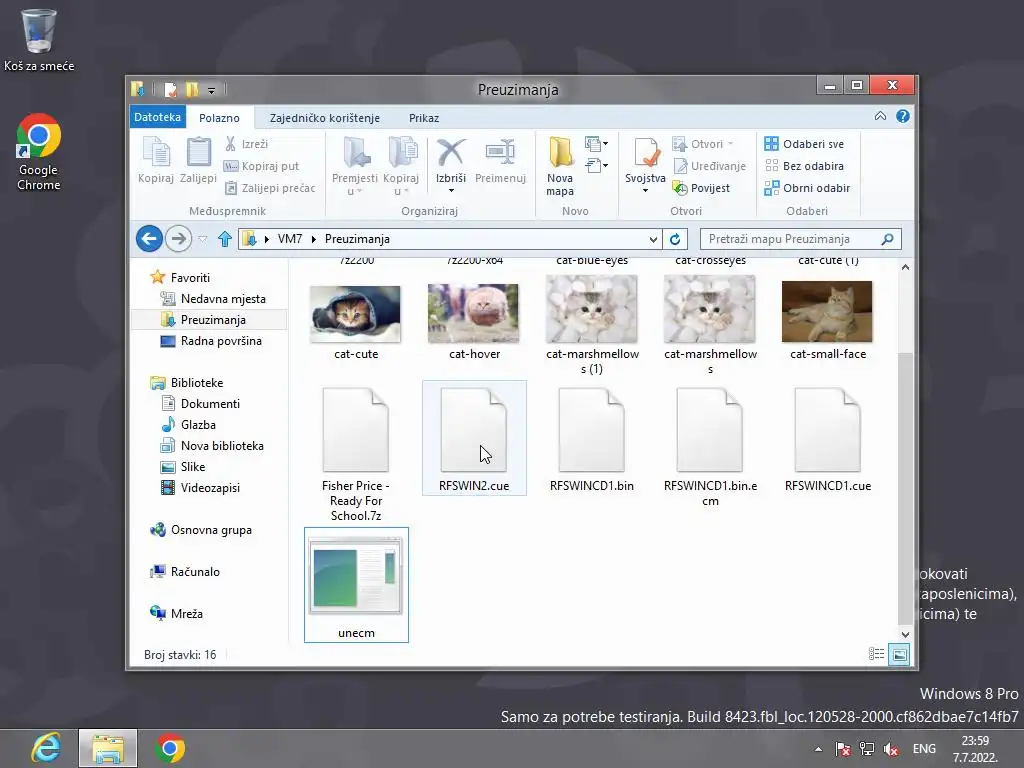The height and width of the screenshot is (768, 1024).
Task: Click the muted volume tray icon
Action: (891, 749)
